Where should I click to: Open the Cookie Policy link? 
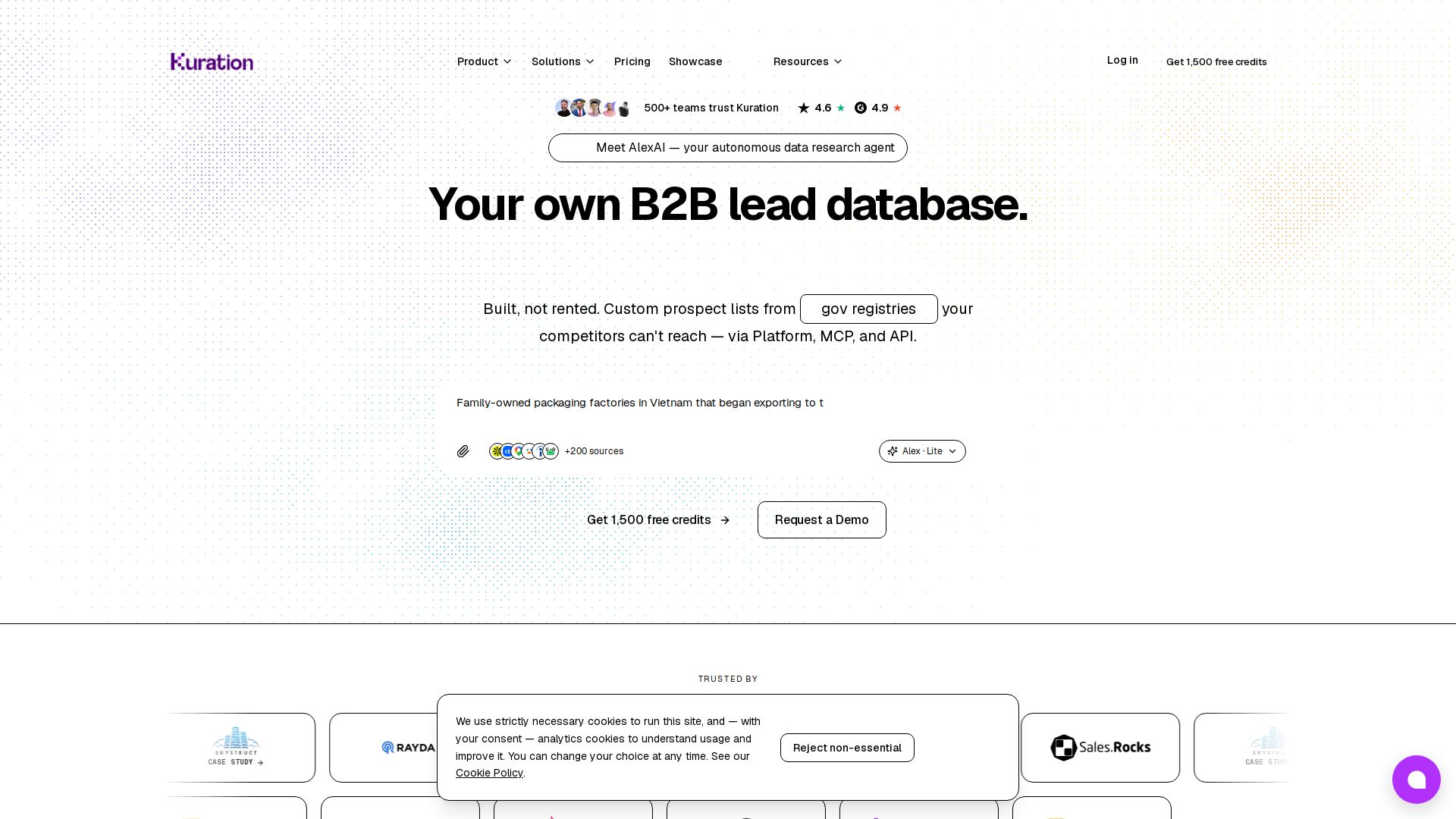[x=489, y=773]
